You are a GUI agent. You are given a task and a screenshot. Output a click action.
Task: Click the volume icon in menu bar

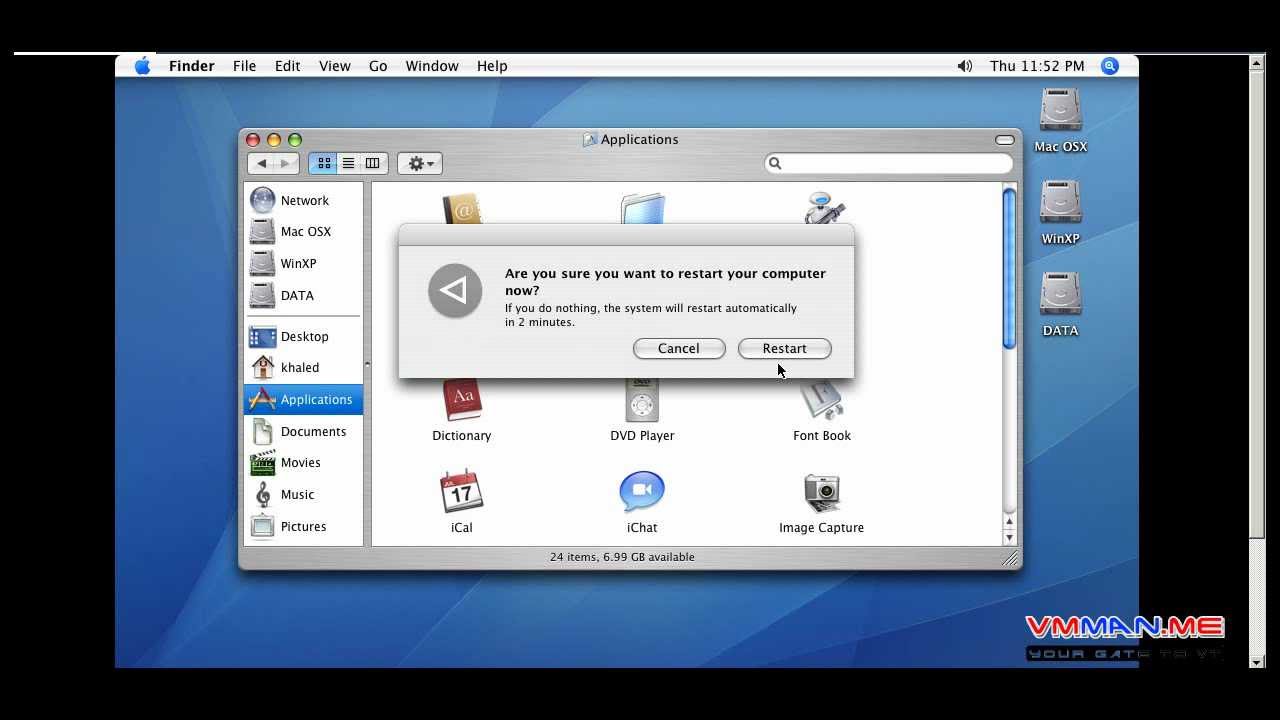tap(964, 66)
